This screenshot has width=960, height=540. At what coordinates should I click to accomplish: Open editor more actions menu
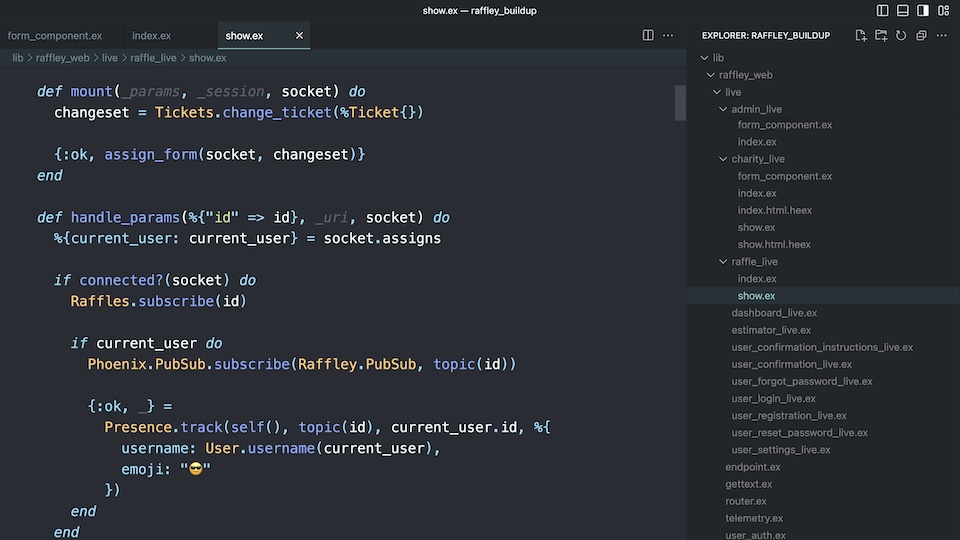pos(668,36)
